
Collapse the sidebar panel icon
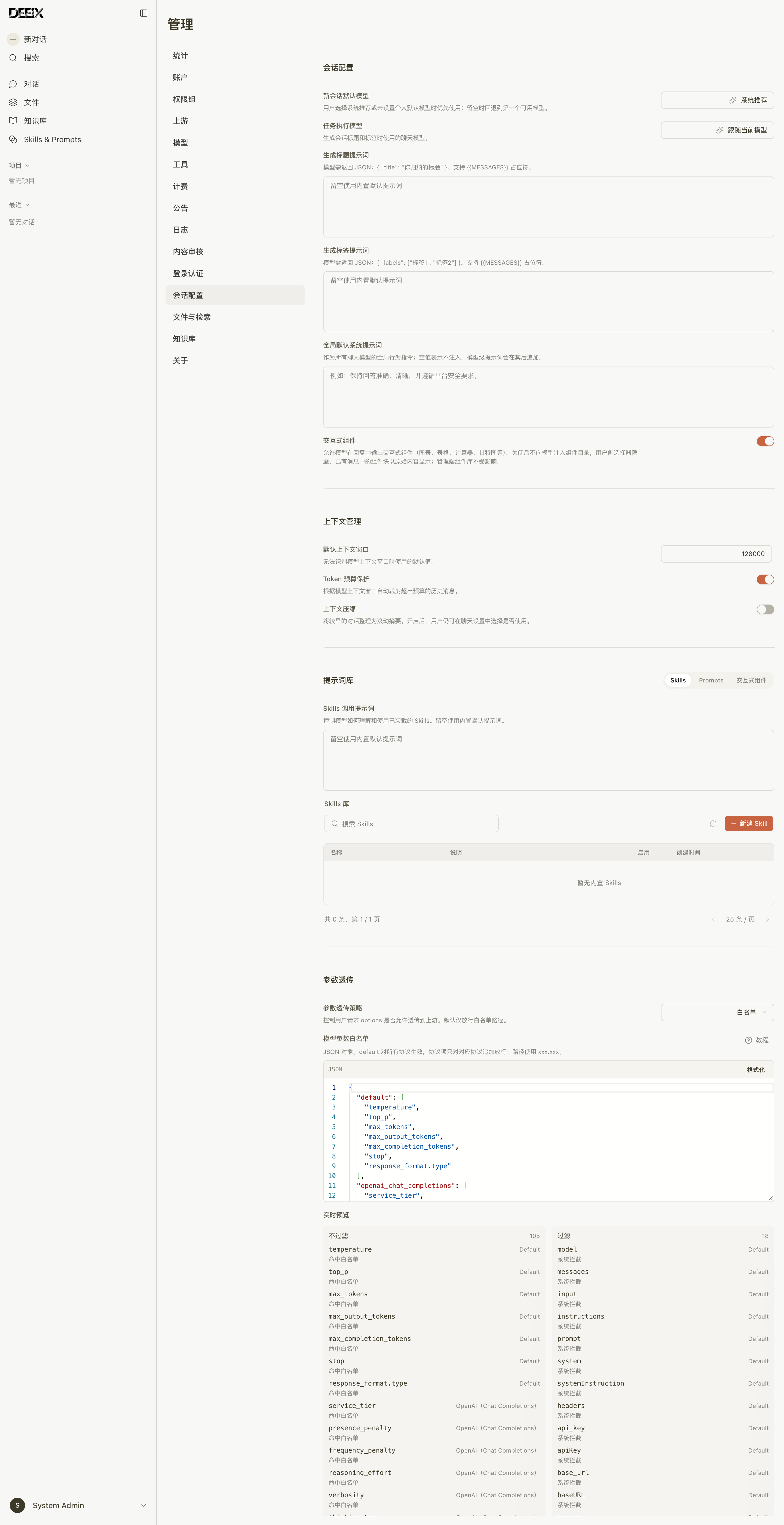(x=143, y=13)
